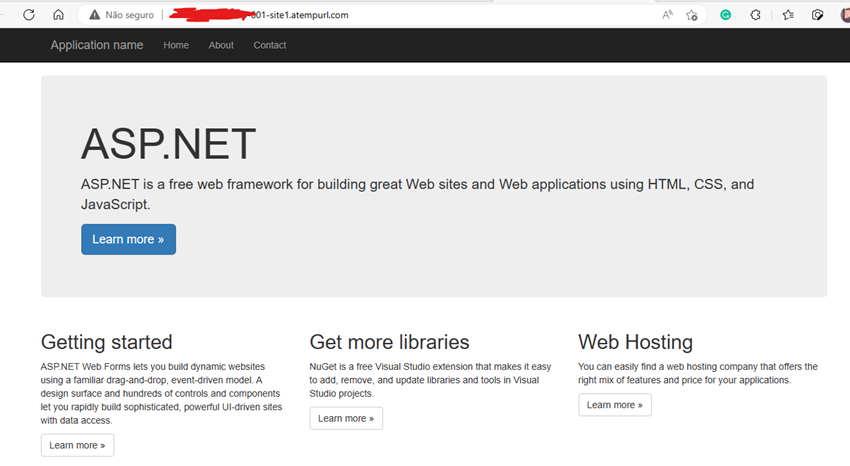Click 'Learn more' under Web Hosting
Screen dimensions: 850x466
point(615,405)
